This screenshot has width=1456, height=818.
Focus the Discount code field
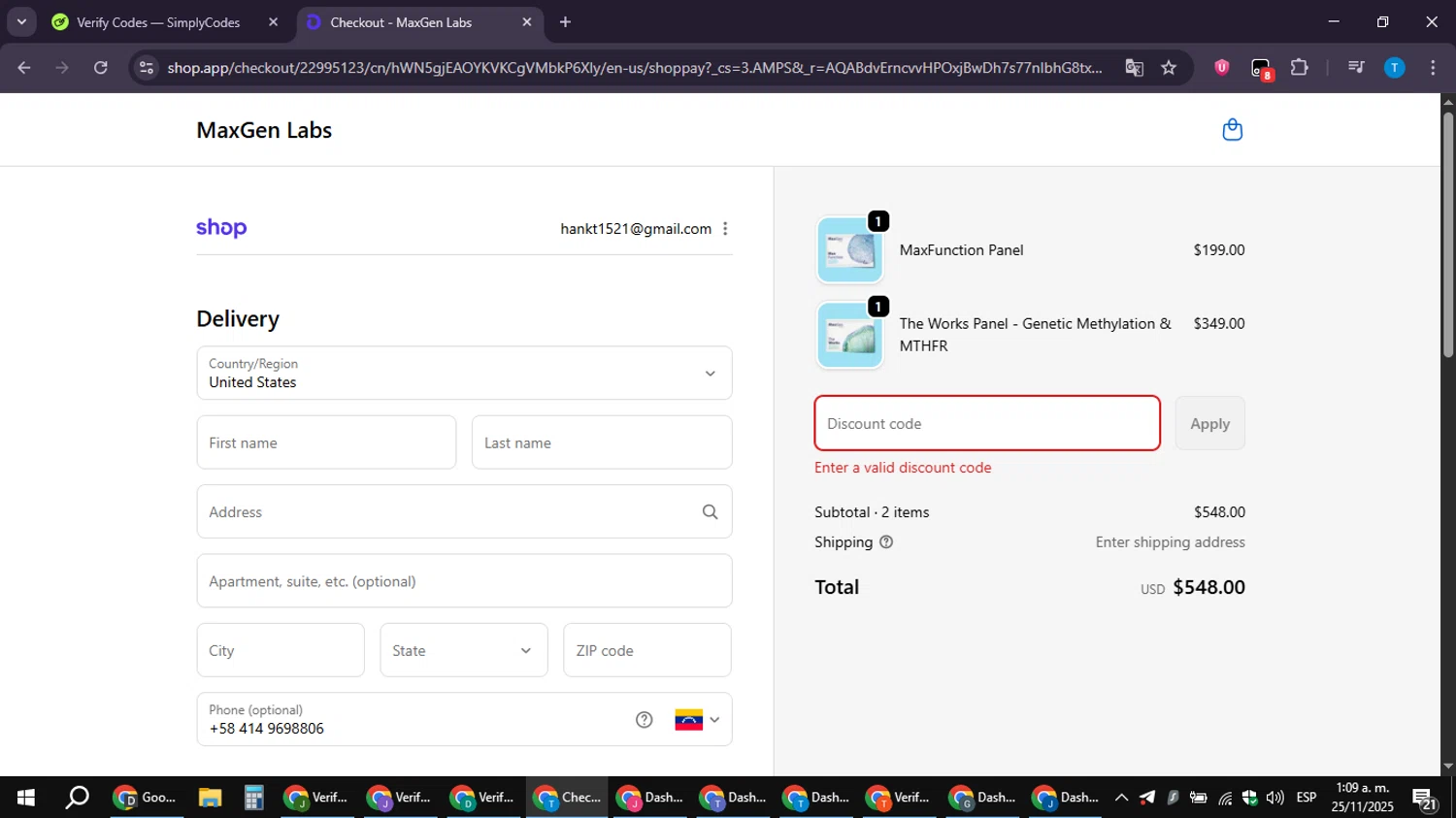[987, 423]
